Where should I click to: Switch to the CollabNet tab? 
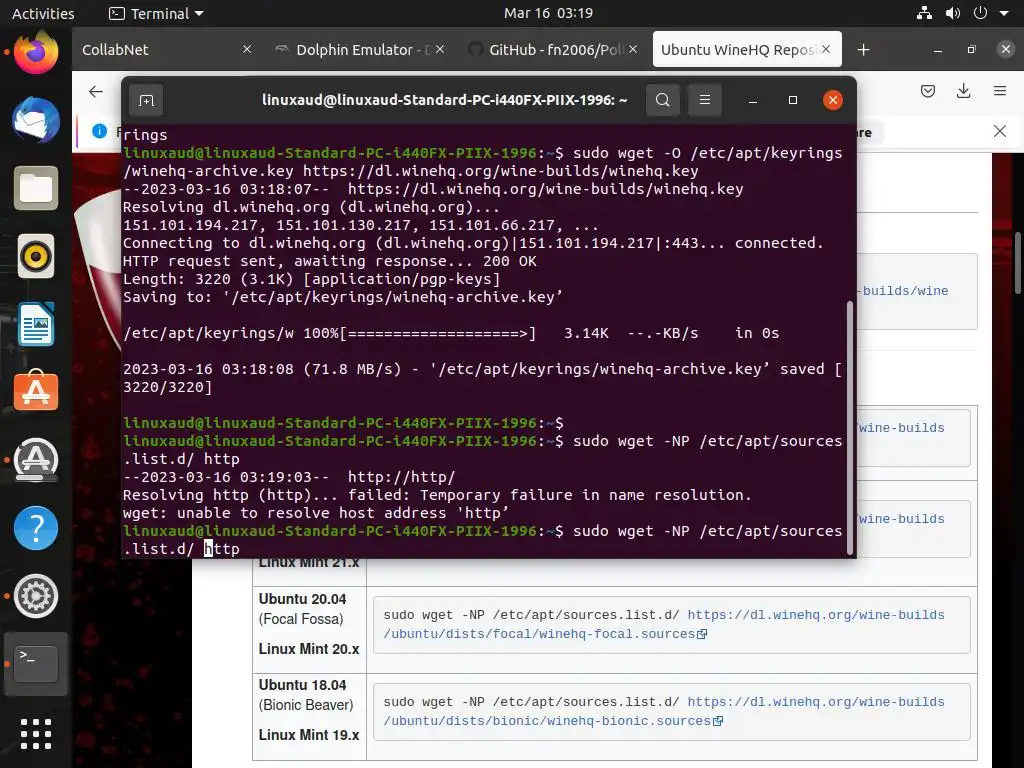click(x=167, y=50)
